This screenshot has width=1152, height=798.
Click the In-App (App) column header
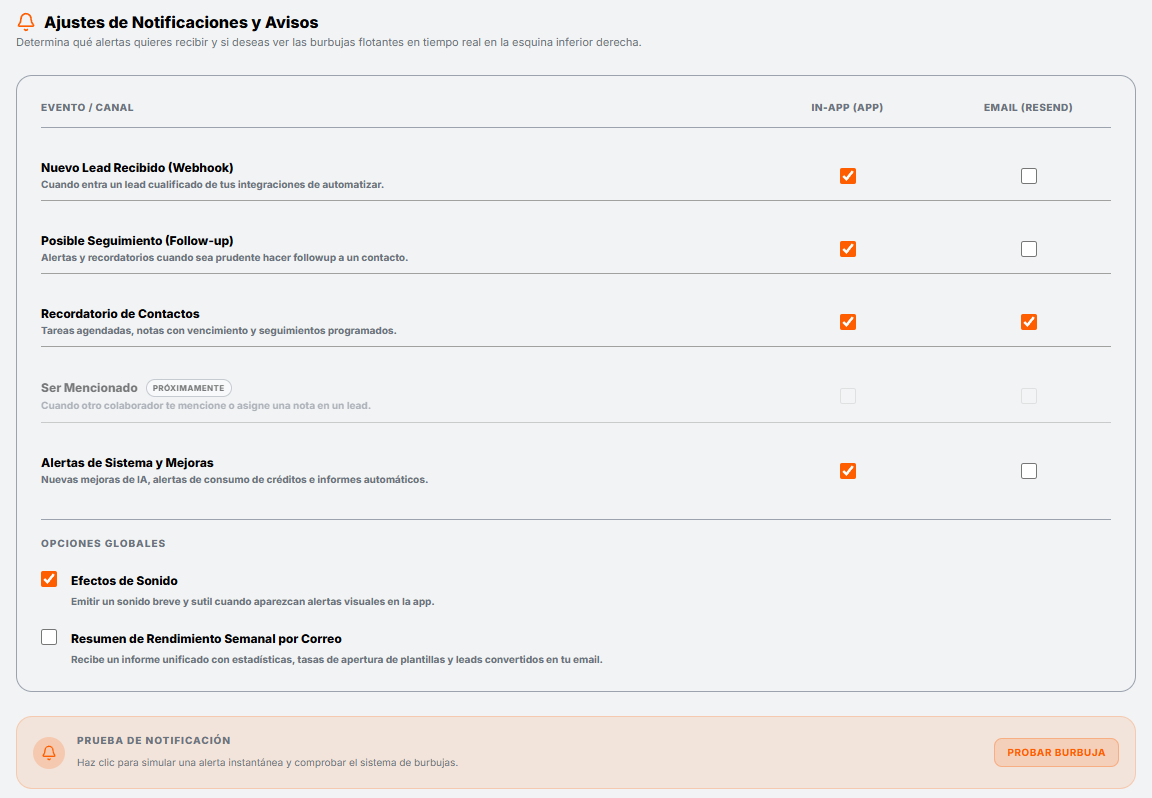click(x=847, y=107)
